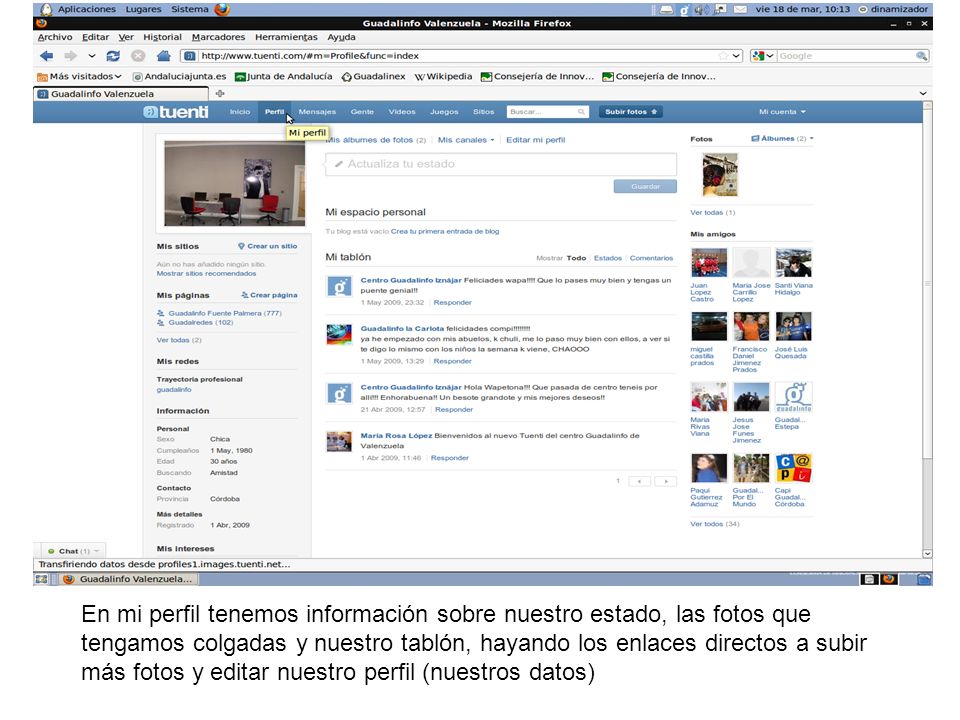Open Editar mi perfil link
This screenshot has width=960, height=720.
(x=536, y=140)
